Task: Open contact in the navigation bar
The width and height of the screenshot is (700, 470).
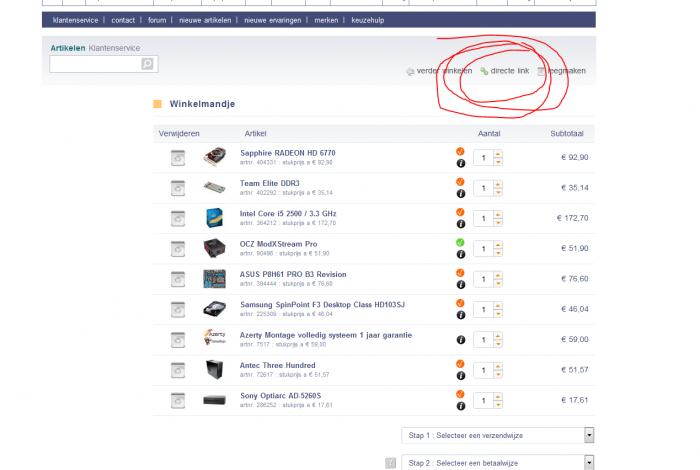Action: point(123,20)
